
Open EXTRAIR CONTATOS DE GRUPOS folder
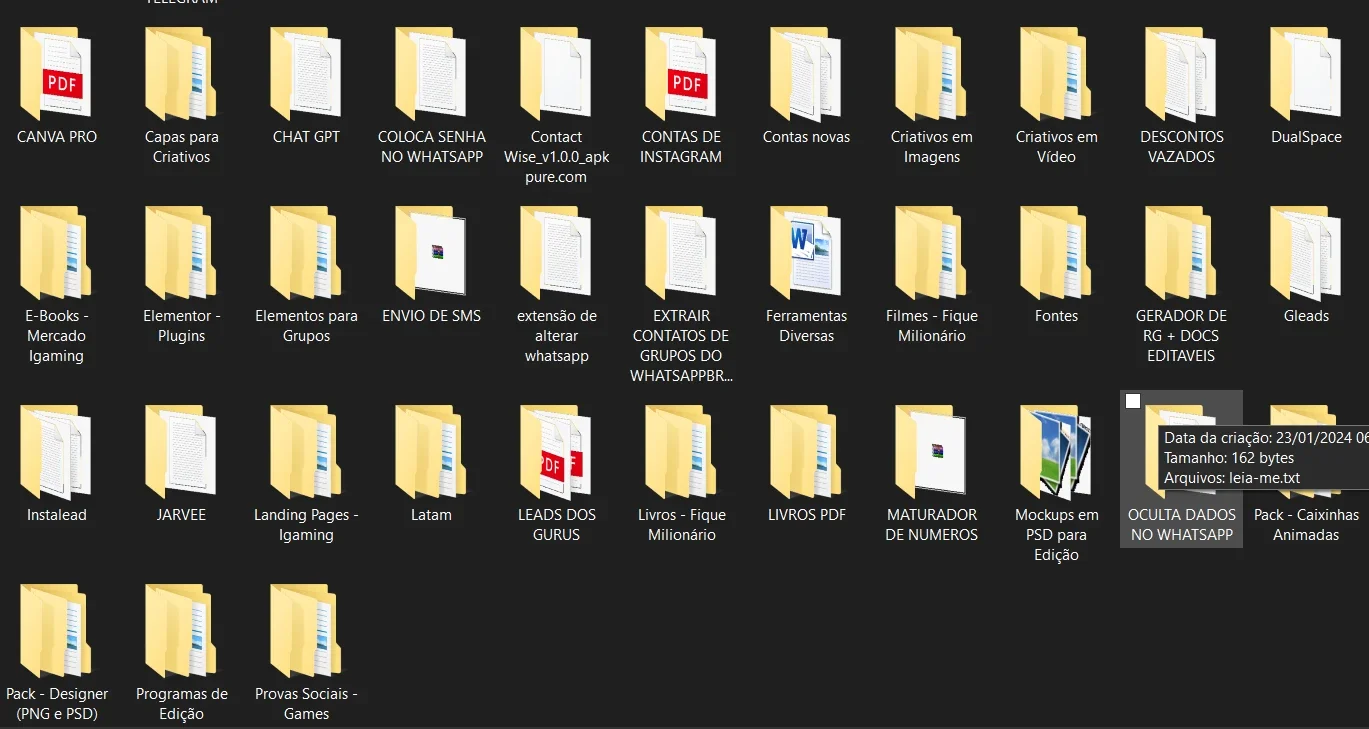[x=681, y=252]
